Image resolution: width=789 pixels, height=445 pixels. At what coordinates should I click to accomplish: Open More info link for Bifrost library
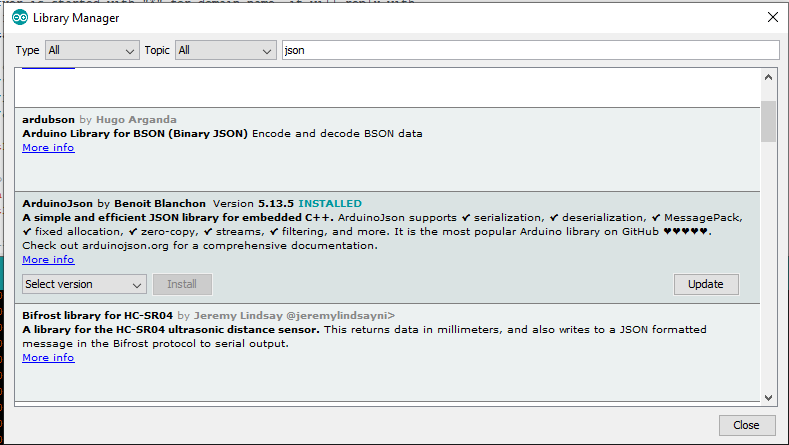tap(48, 357)
